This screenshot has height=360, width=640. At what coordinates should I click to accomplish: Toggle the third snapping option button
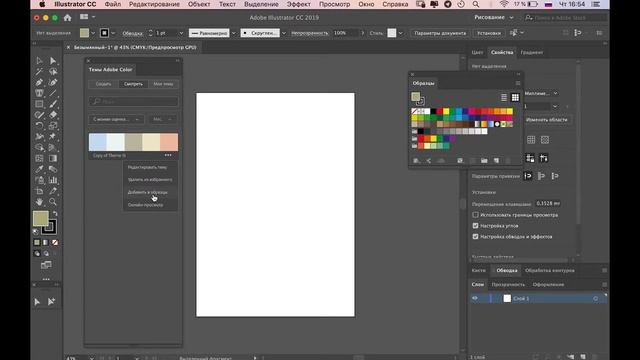555,176
